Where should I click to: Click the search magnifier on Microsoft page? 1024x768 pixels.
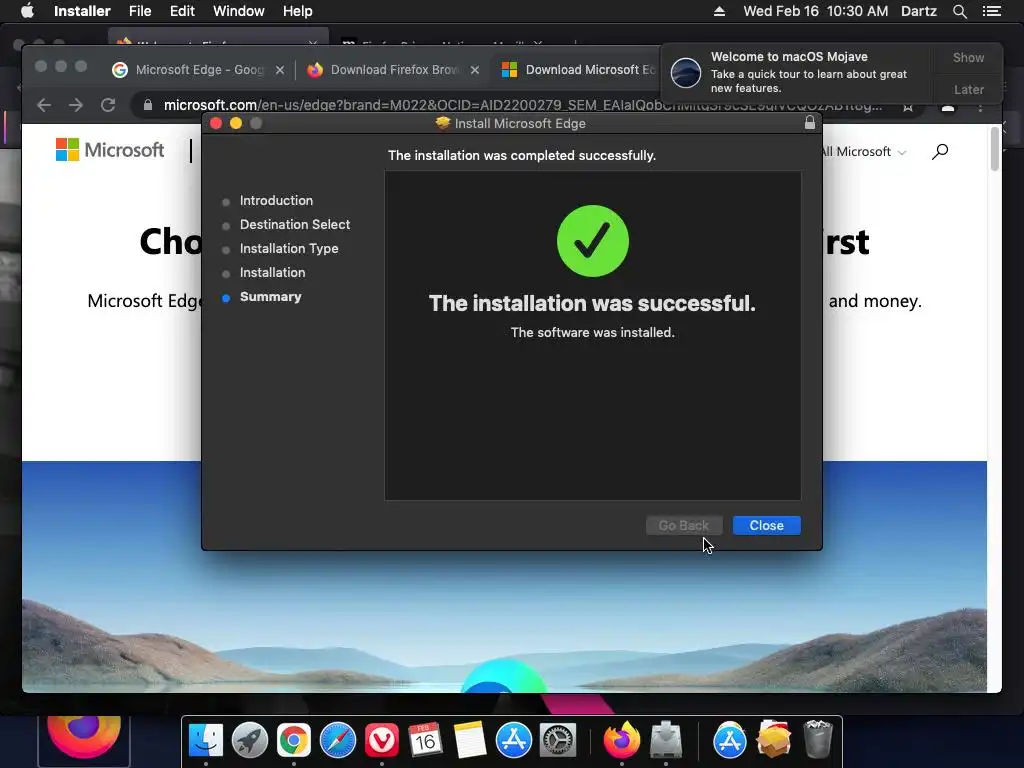940,152
